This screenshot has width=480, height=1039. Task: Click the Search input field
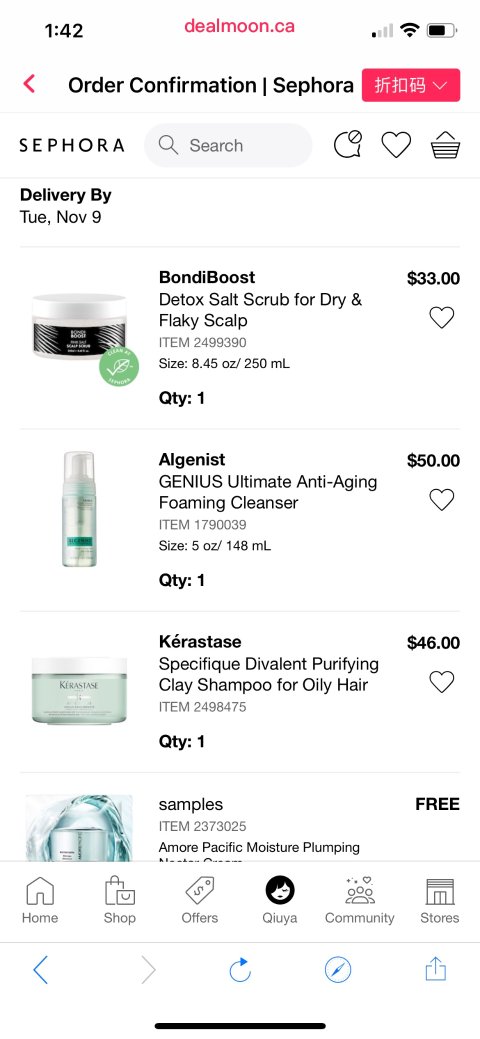(x=228, y=145)
